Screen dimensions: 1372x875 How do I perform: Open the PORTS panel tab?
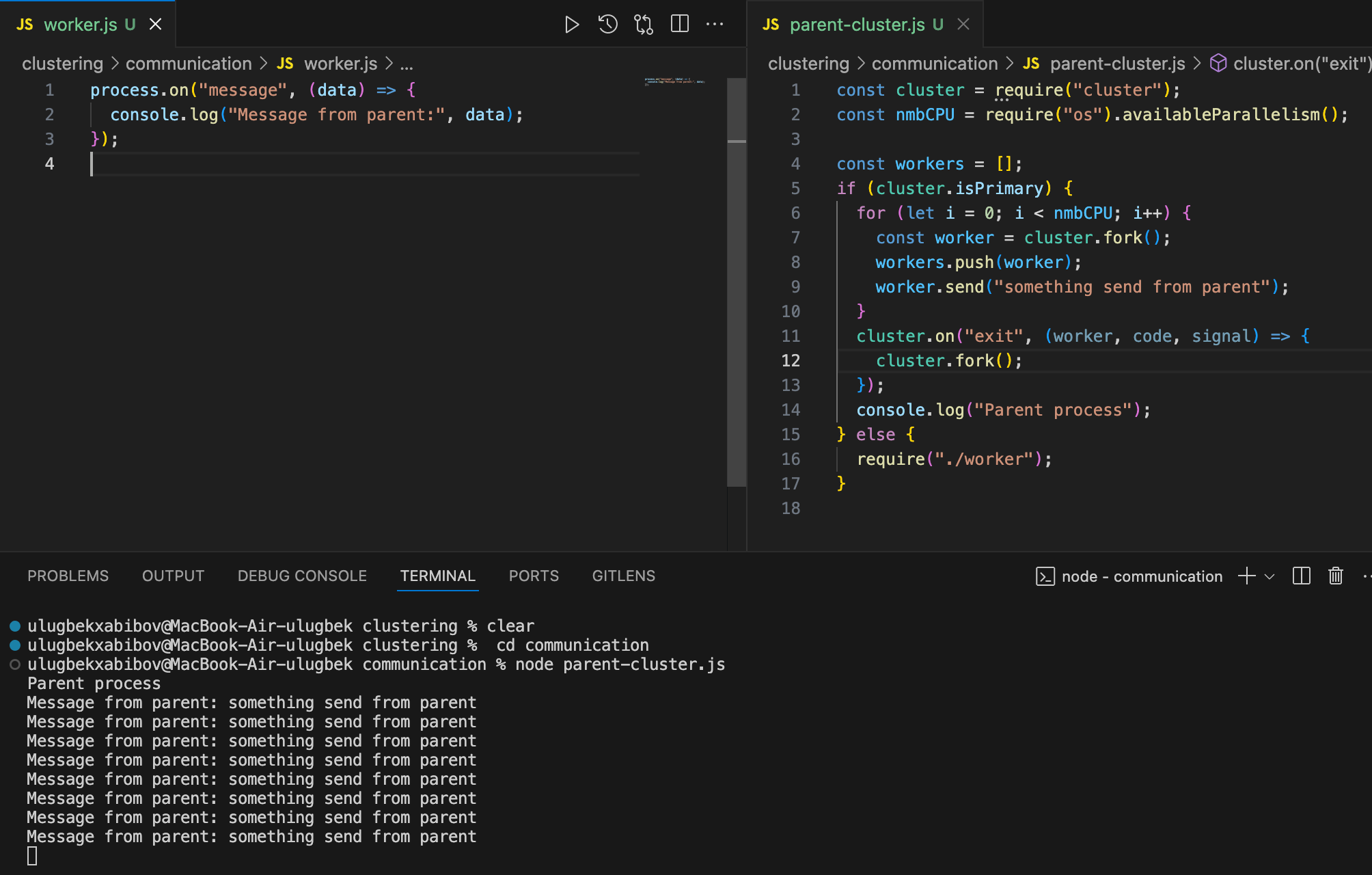(534, 576)
